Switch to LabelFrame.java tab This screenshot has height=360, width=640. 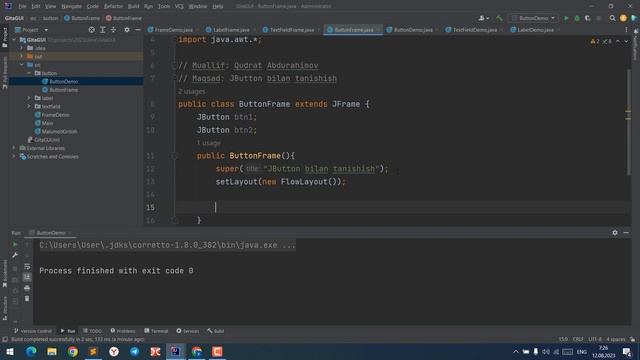[x=231, y=30]
